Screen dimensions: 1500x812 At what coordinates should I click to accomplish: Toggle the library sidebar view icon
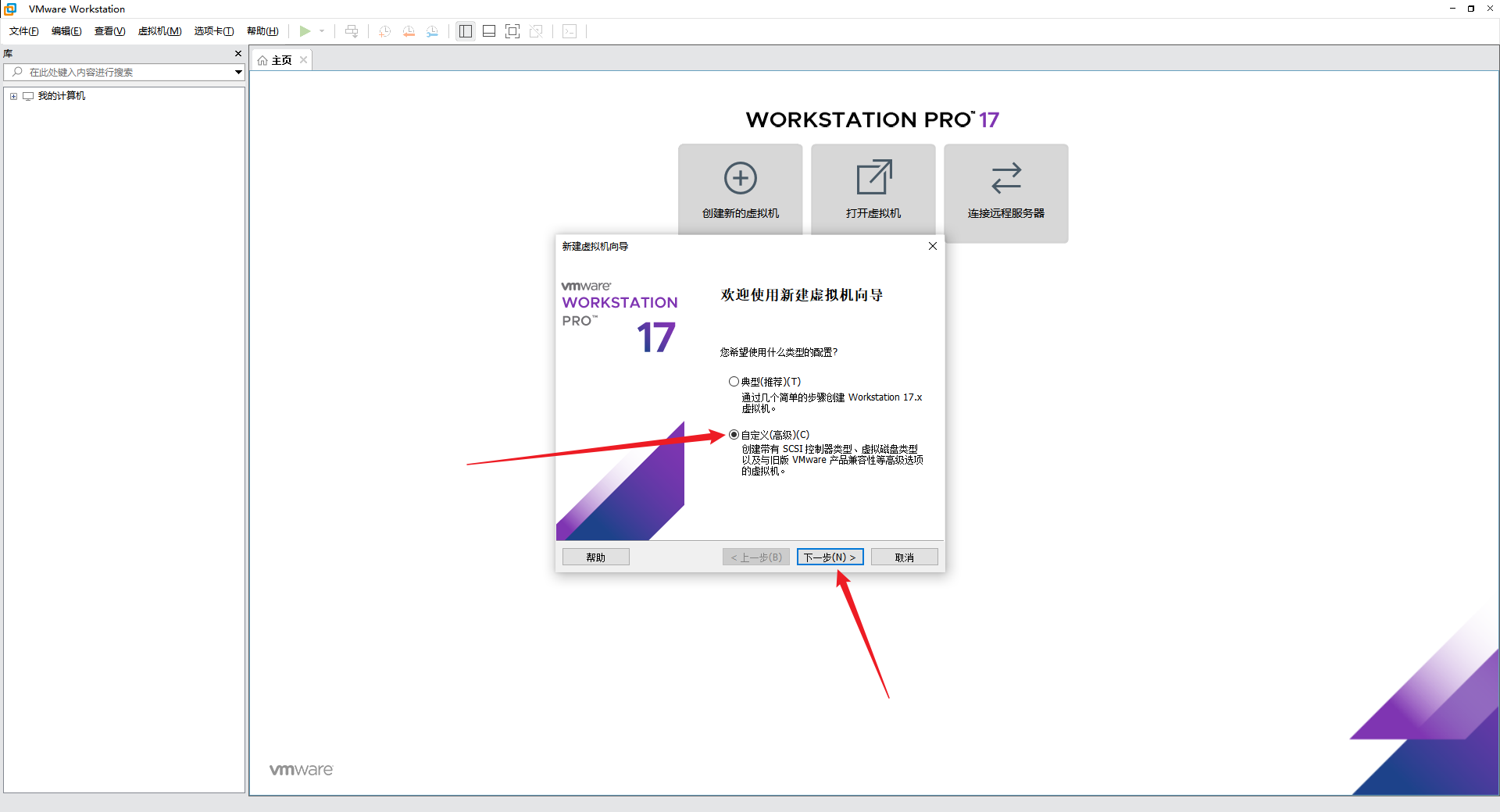coord(466,31)
